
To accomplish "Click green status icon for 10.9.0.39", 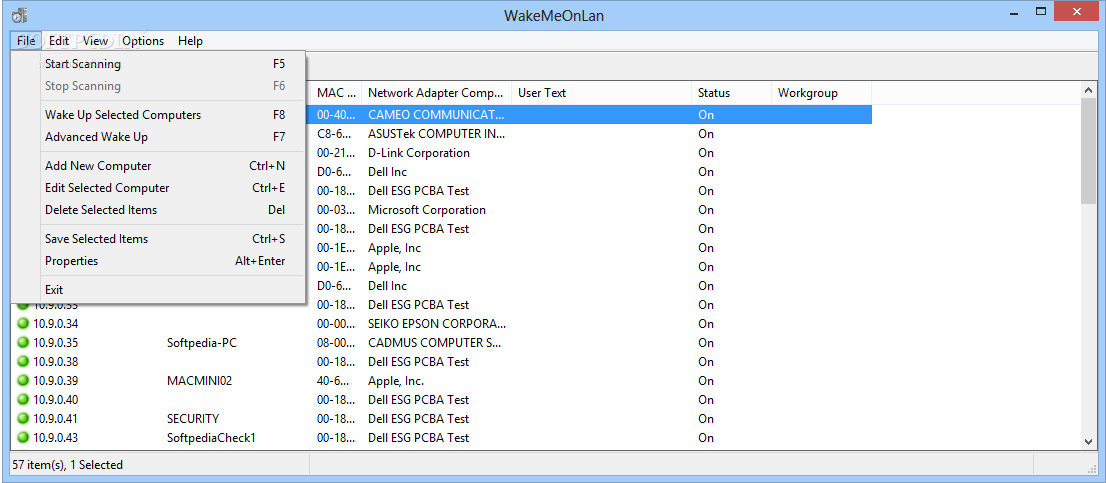I will click(x=23, y=381).
